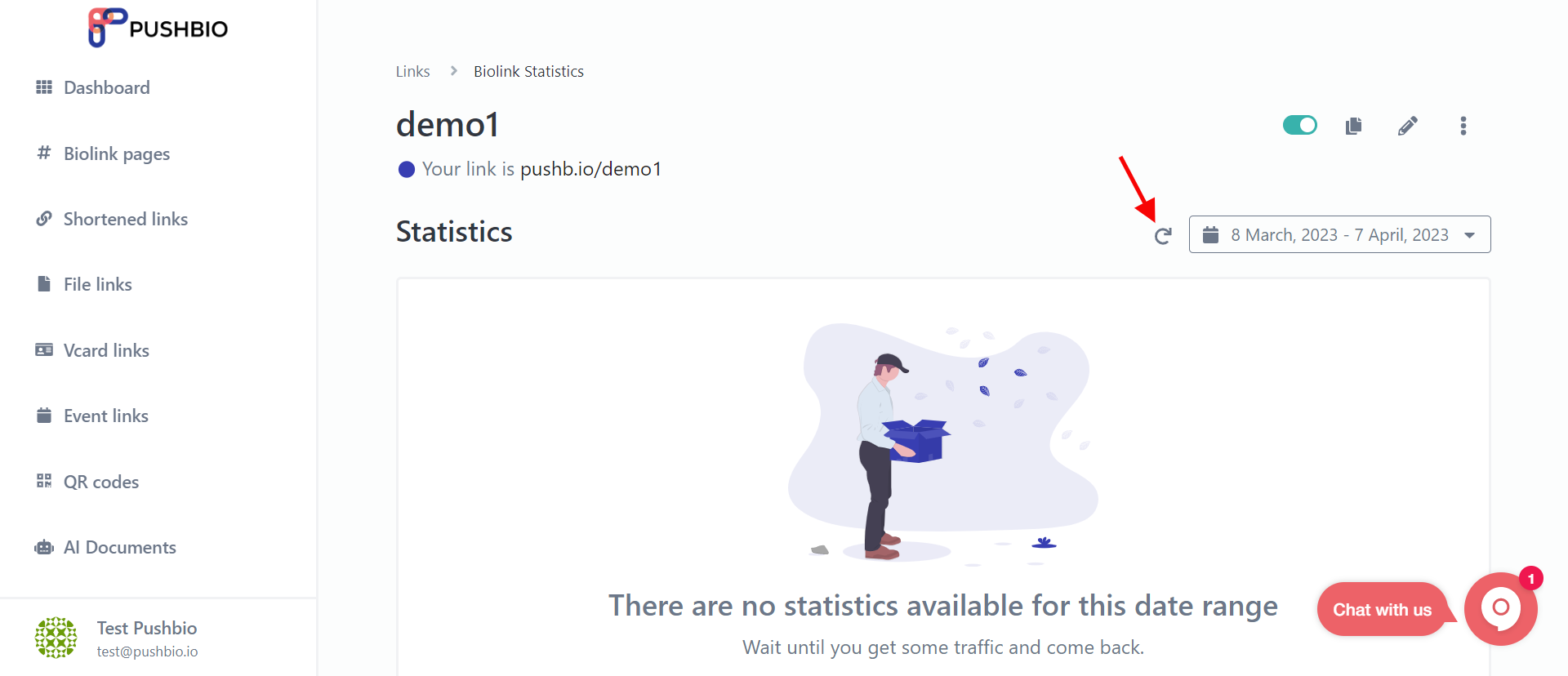
Task: Navigate to Vcard links
Action: tap(92, 350)
